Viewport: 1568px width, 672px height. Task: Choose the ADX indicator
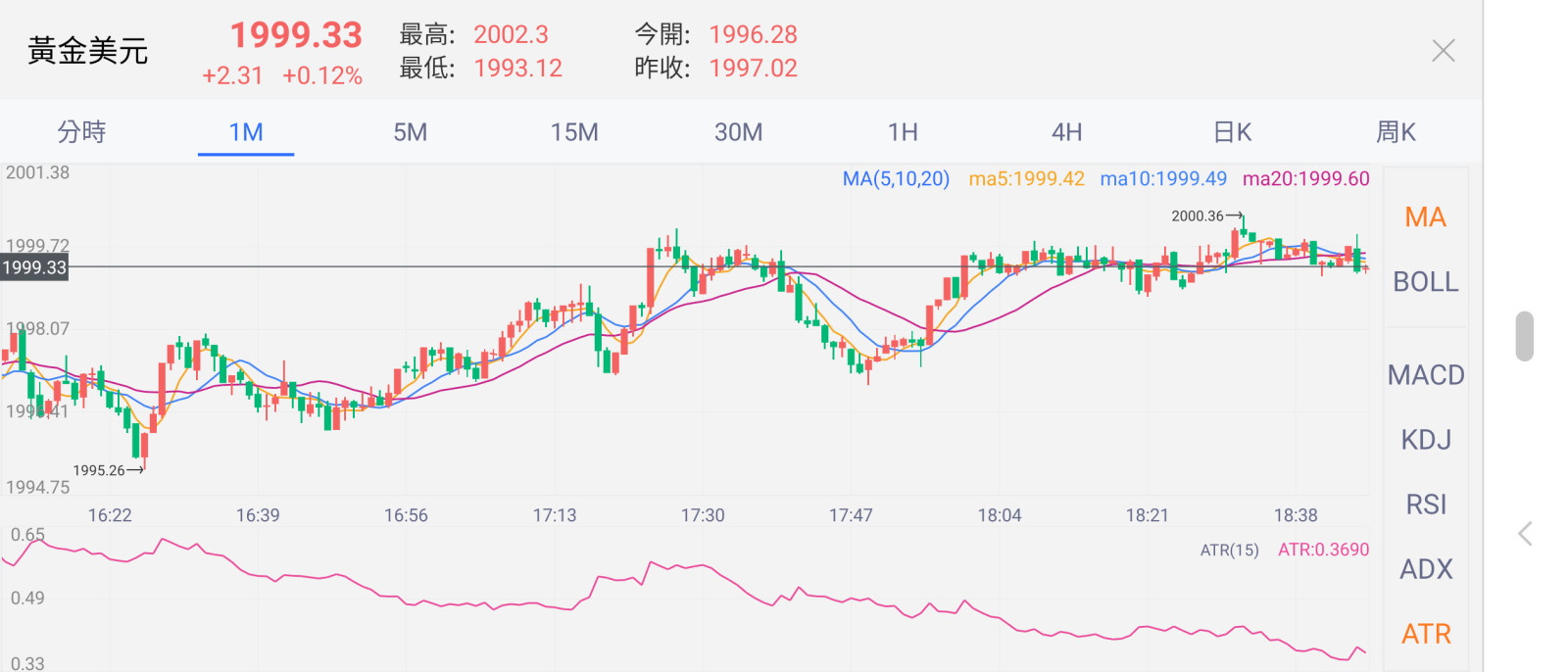click(1425, 569)
